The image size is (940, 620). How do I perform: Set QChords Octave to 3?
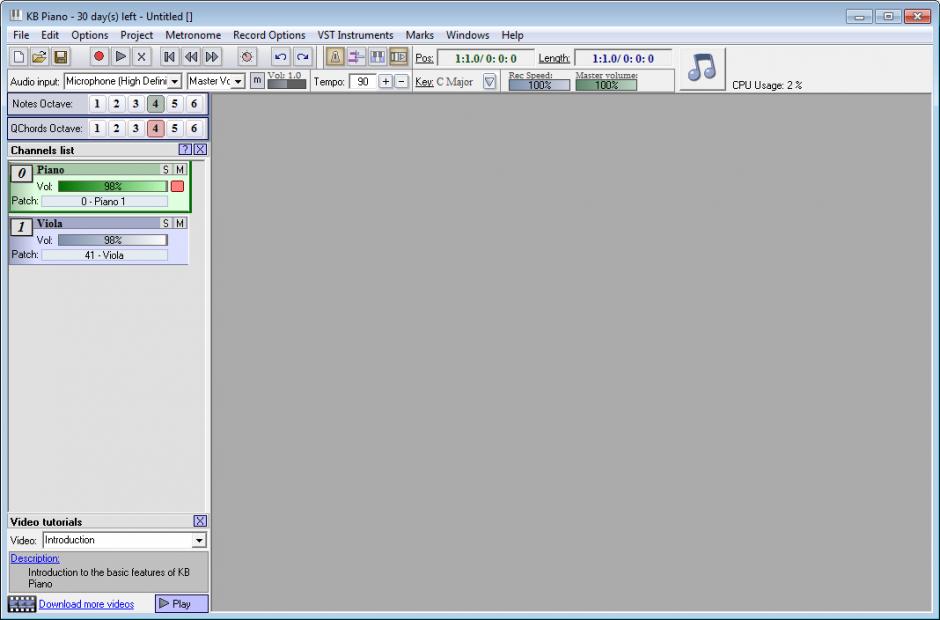click(x=135, y=128)
